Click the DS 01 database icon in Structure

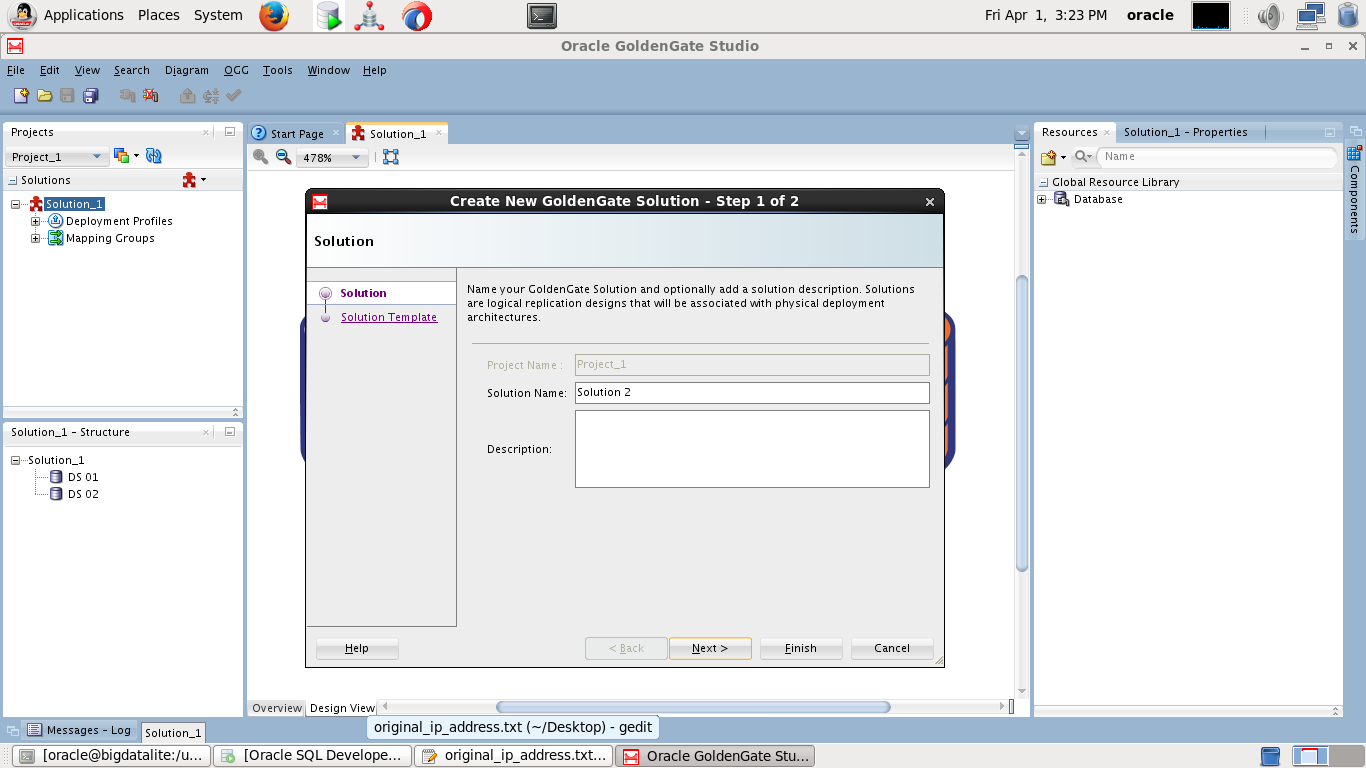click(x=56, y=477)
